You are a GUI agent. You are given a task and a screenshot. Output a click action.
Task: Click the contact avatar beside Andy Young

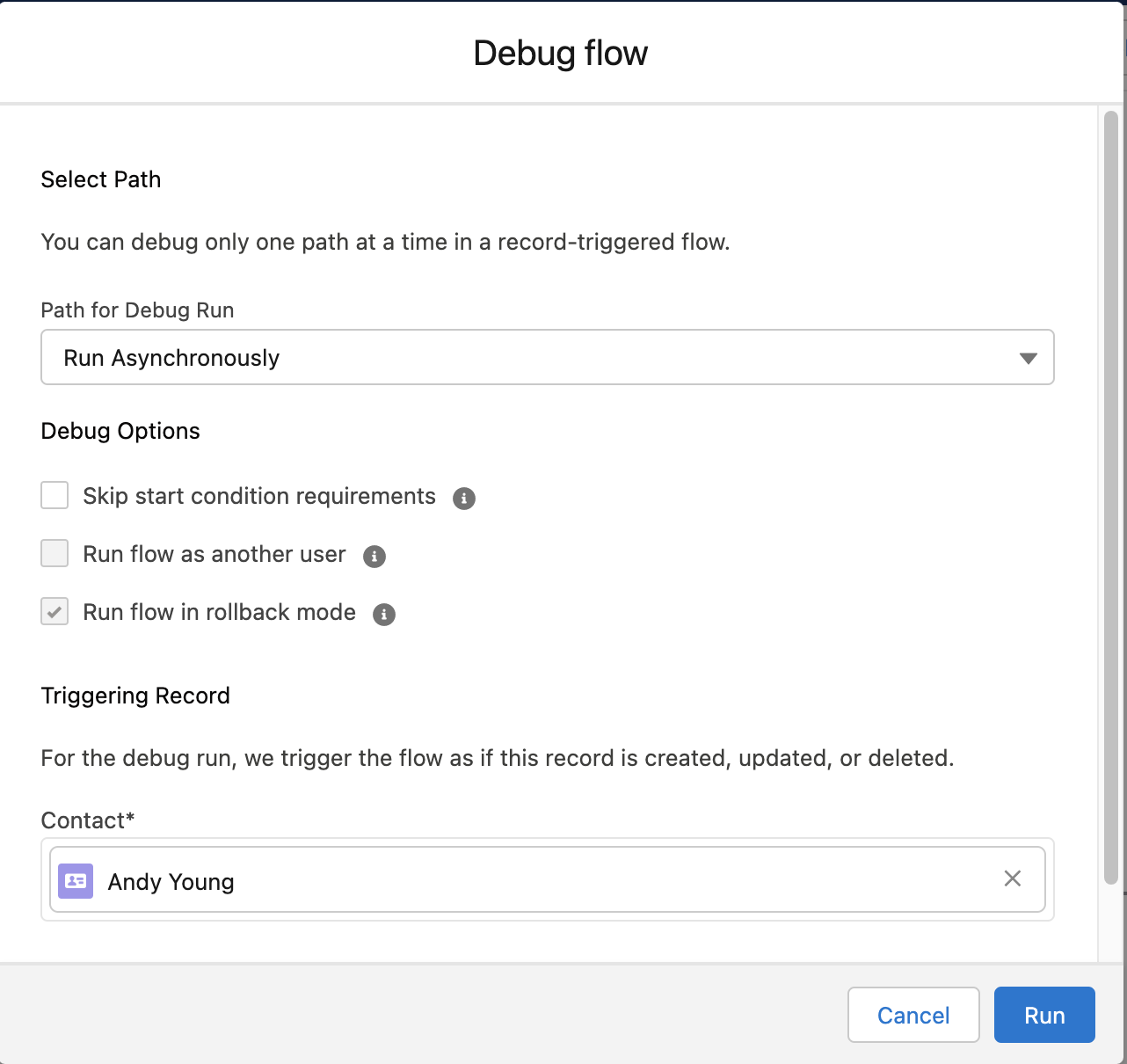pos(76,880)
